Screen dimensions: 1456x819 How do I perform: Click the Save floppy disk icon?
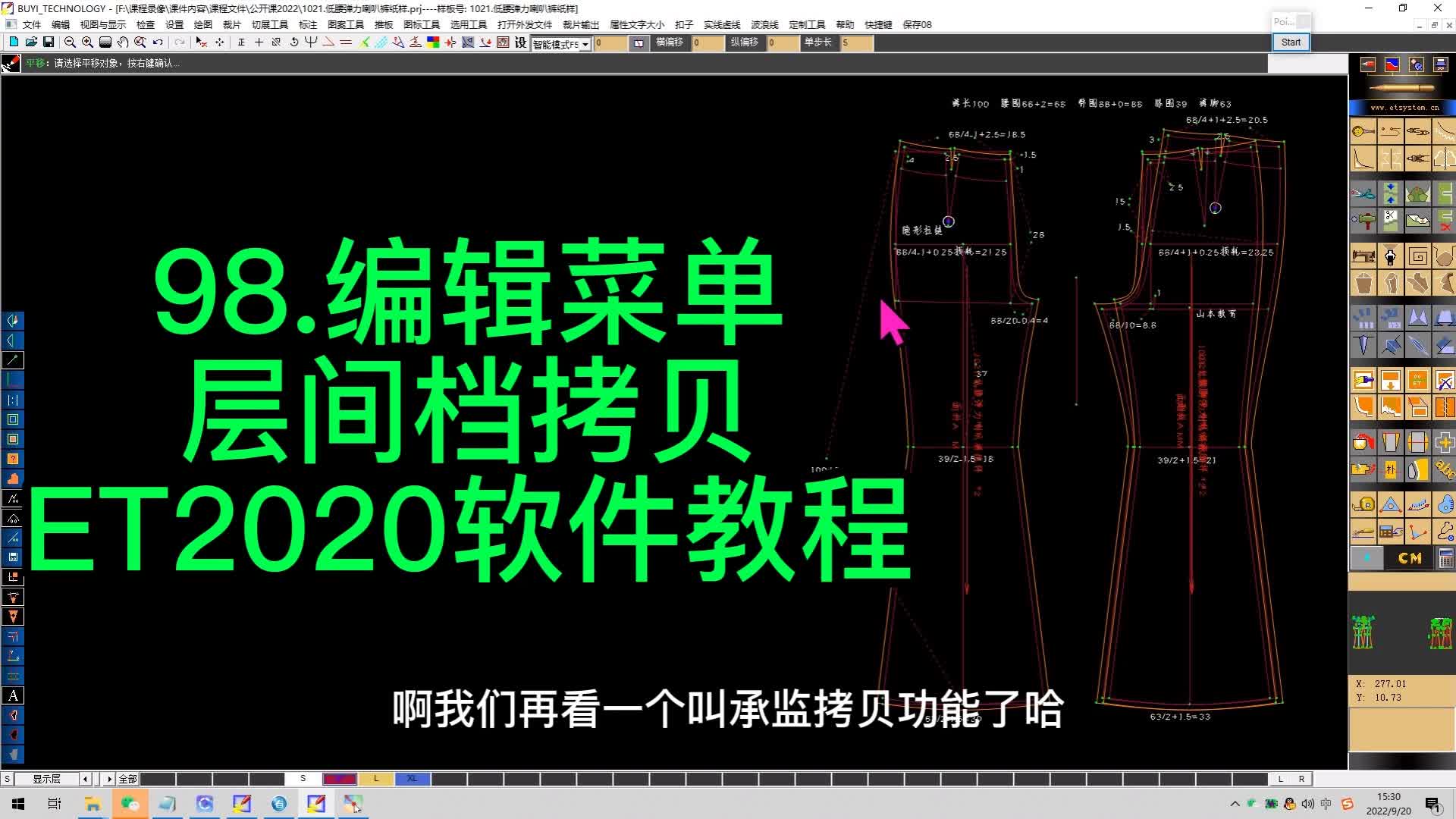(49, 42)
